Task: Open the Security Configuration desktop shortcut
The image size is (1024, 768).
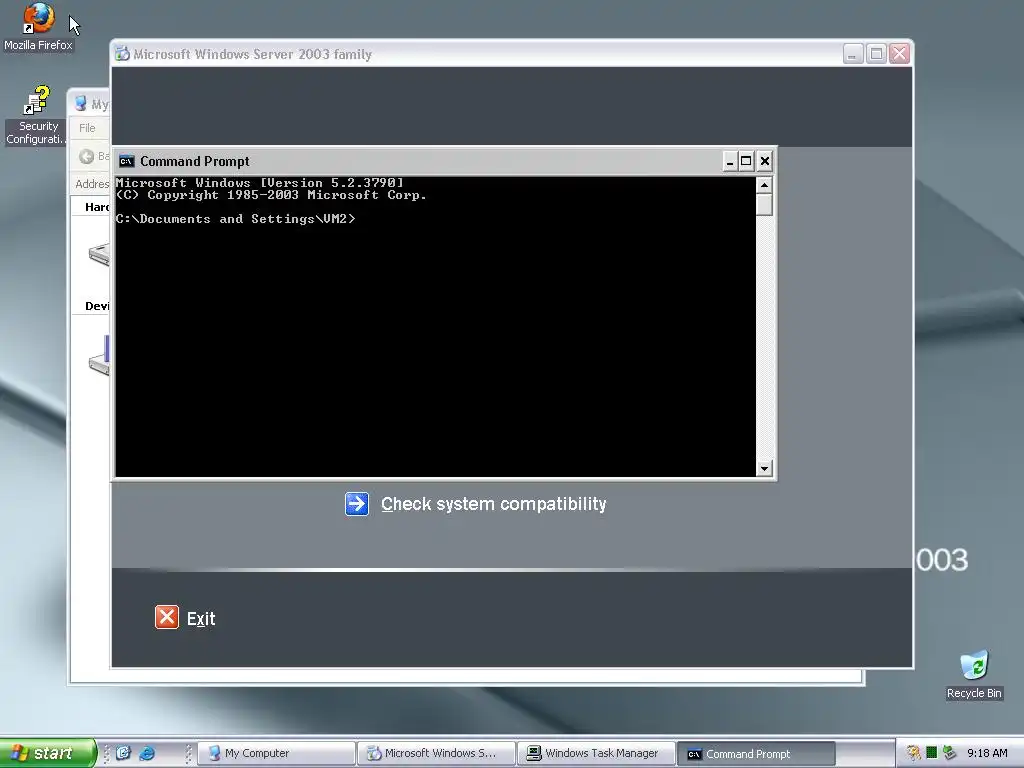Action: [x=36, y=115]
